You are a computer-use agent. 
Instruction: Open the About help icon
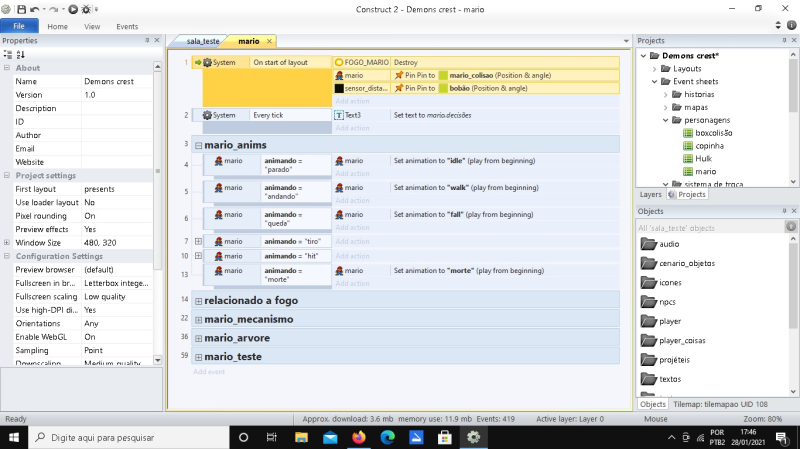(791, 25)
